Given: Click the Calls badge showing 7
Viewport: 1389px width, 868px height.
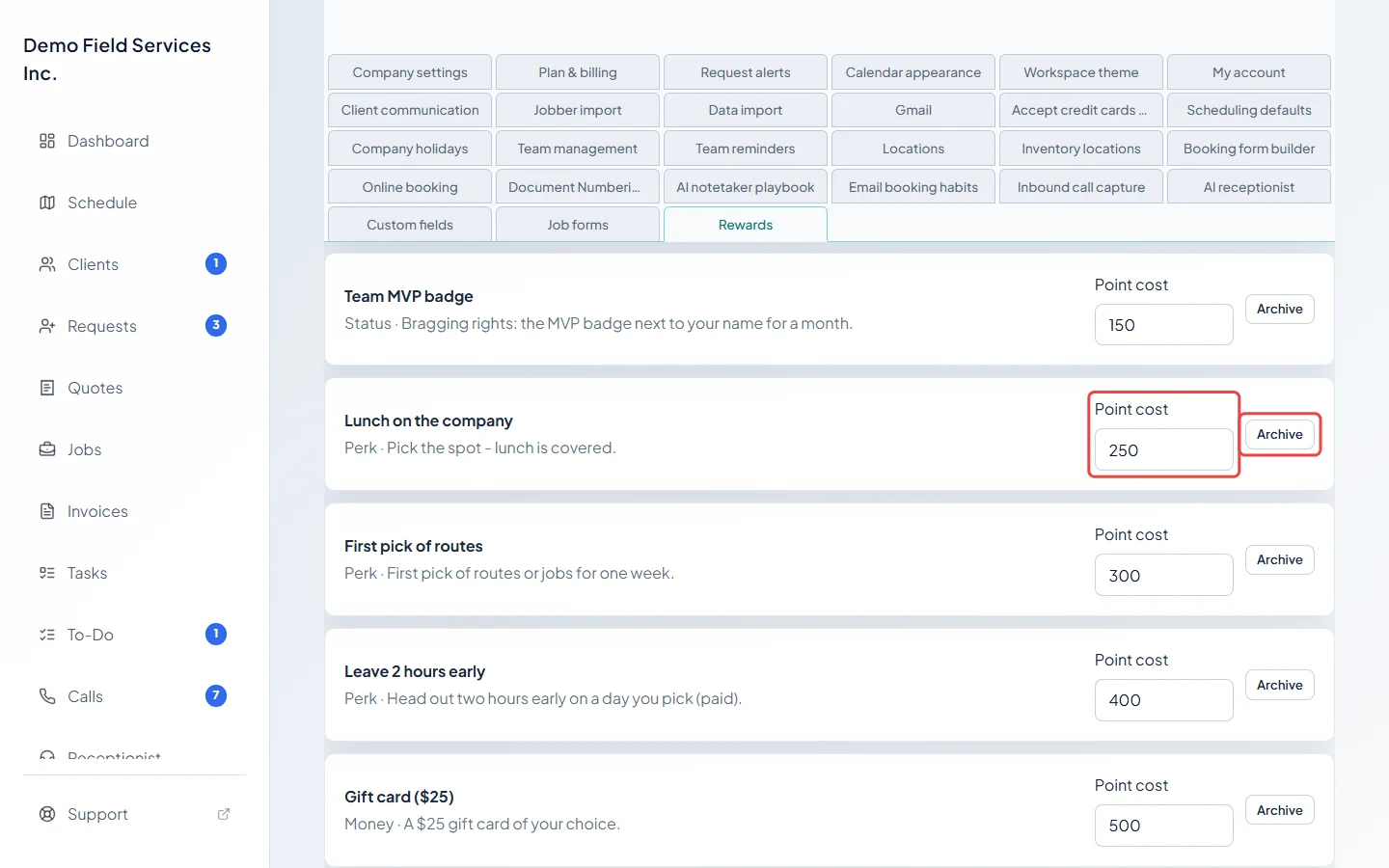Looking at the screenshot, I should 216,695.
